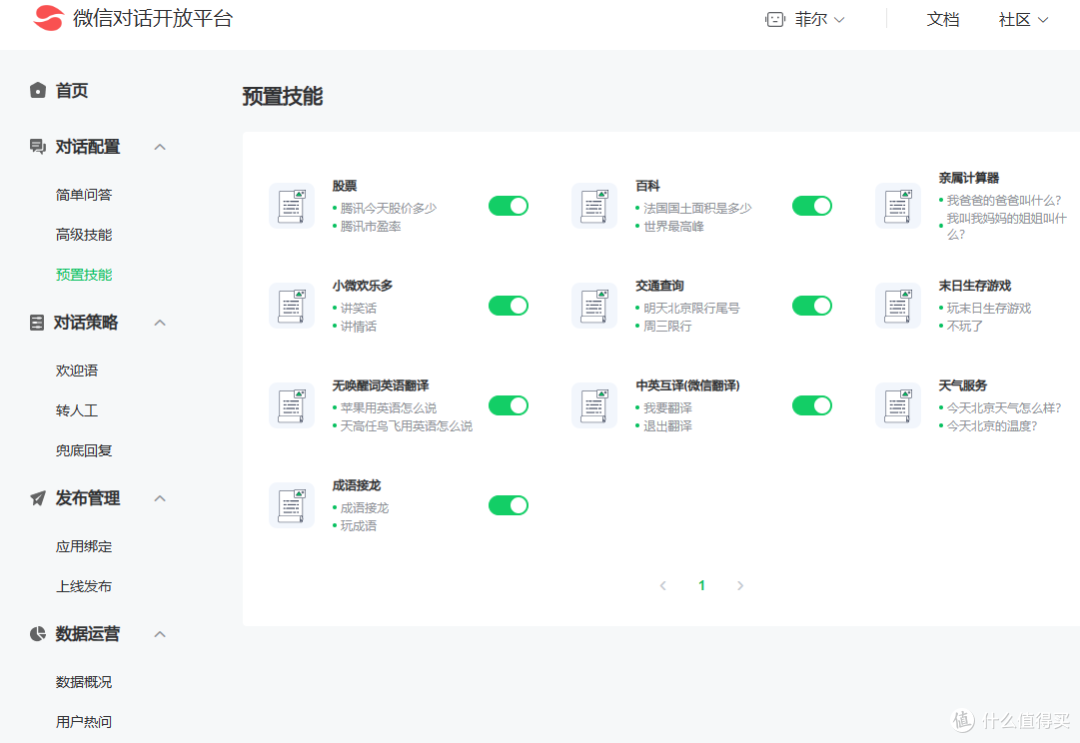Screen dimensions: 1080x743
Task: Open 数据概况 under 数据运营
Action: pos(84,682)
